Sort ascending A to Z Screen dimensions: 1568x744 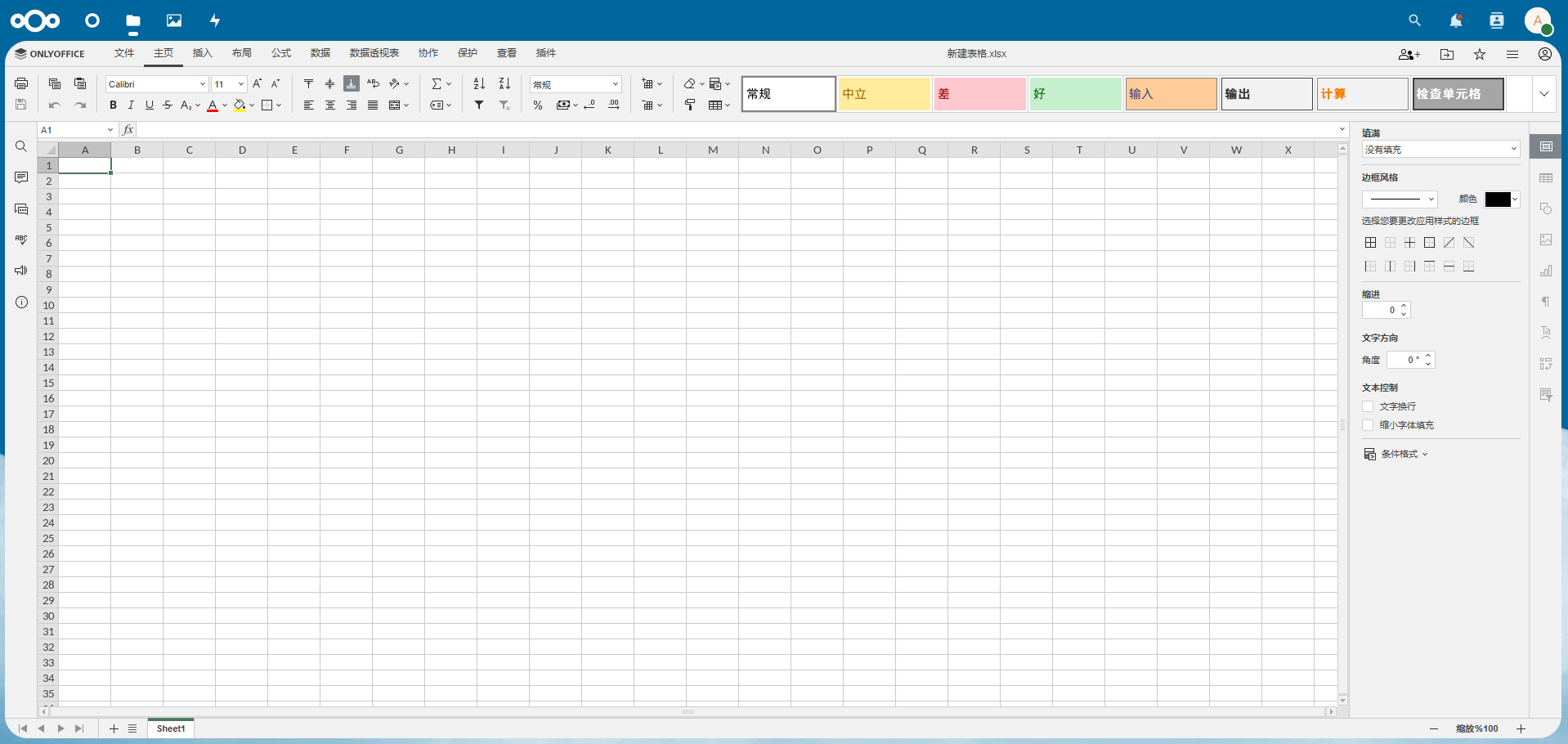point(479,83)
